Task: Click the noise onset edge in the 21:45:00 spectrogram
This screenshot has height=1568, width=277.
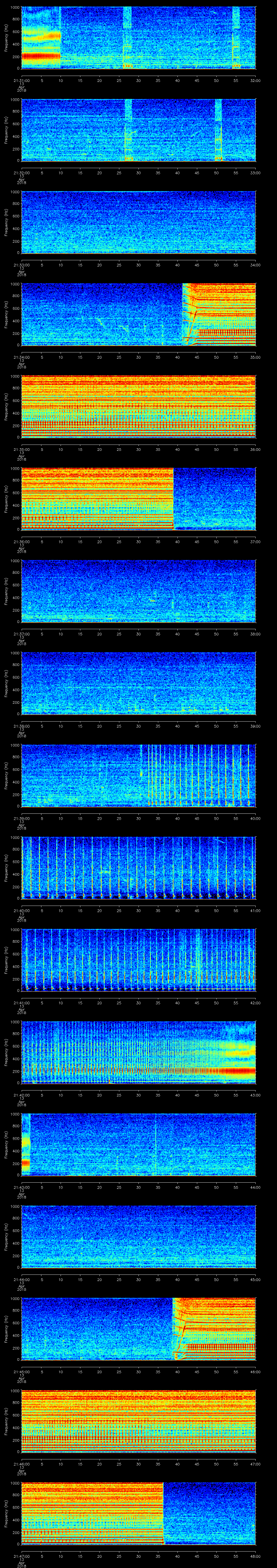Action: tap(173, 1328)
